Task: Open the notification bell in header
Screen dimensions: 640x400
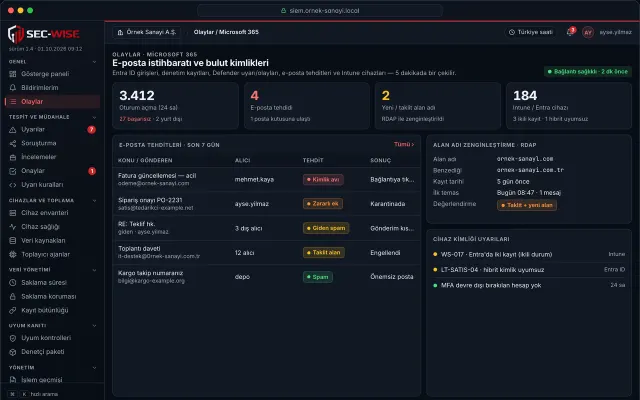Action: tap(570, 32)
